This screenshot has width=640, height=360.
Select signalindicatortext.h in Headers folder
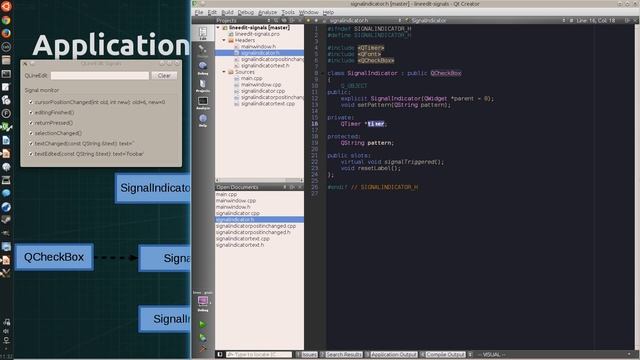click(265, 65)
